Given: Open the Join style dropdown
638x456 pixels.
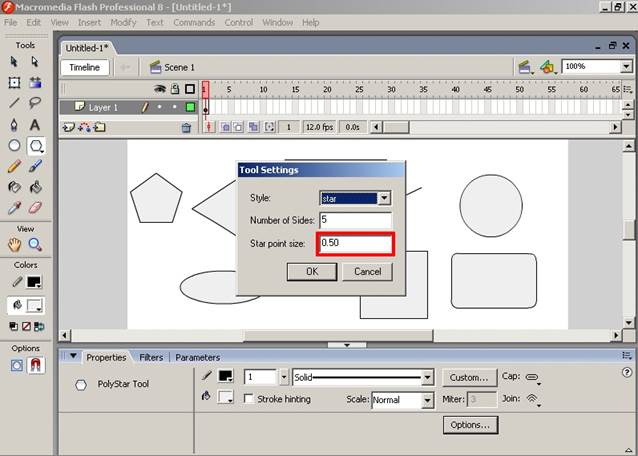Looking at the screenshot, I should pyautogui.click(x=533, y=400).
